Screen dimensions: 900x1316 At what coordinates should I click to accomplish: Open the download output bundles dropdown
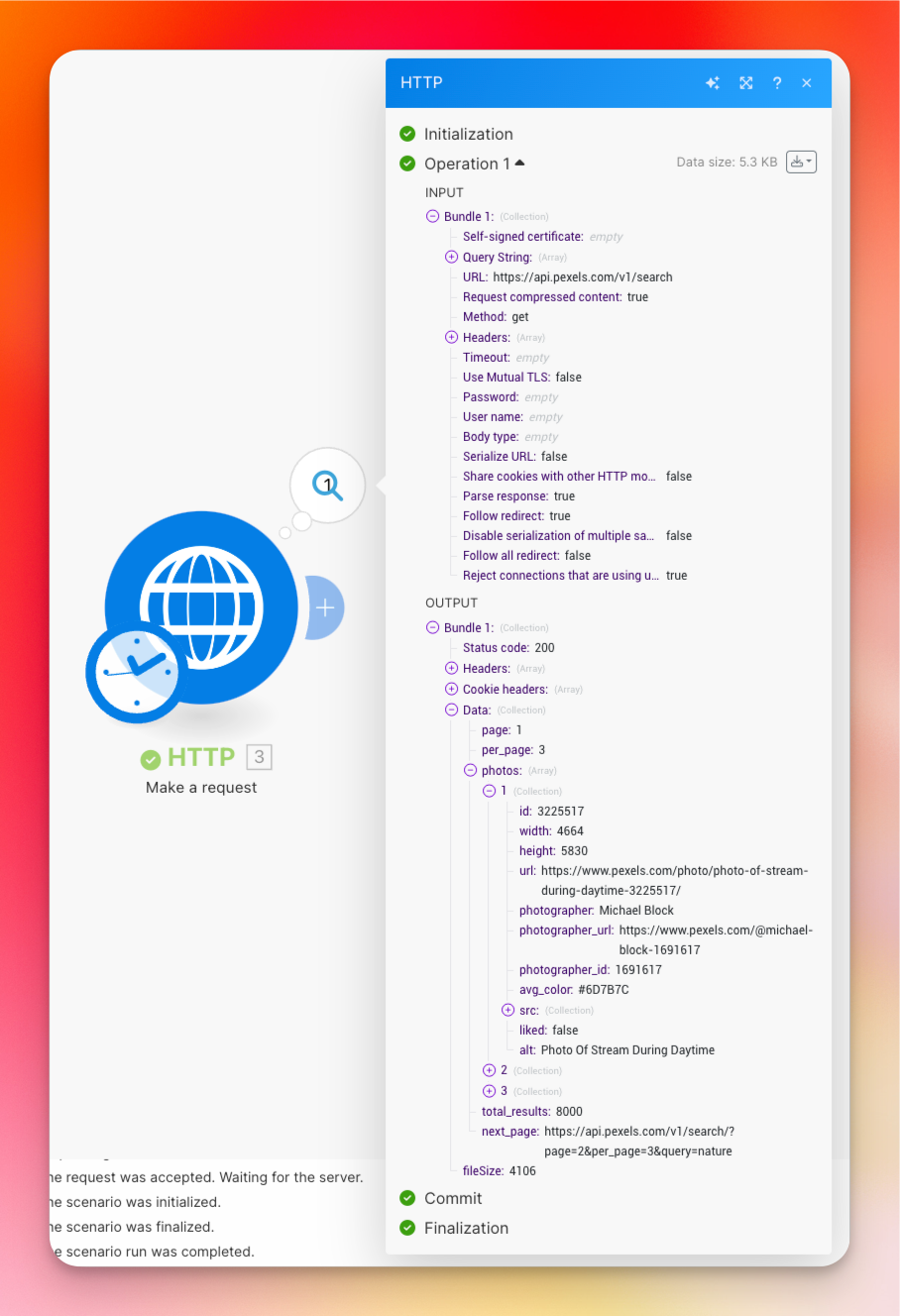point(801,162)
